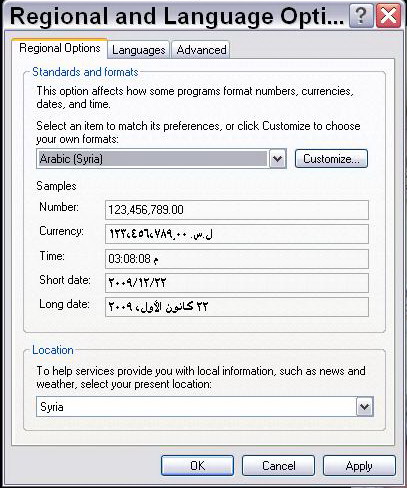
Task: Click the Cancel button
Action: click(278, 466)
